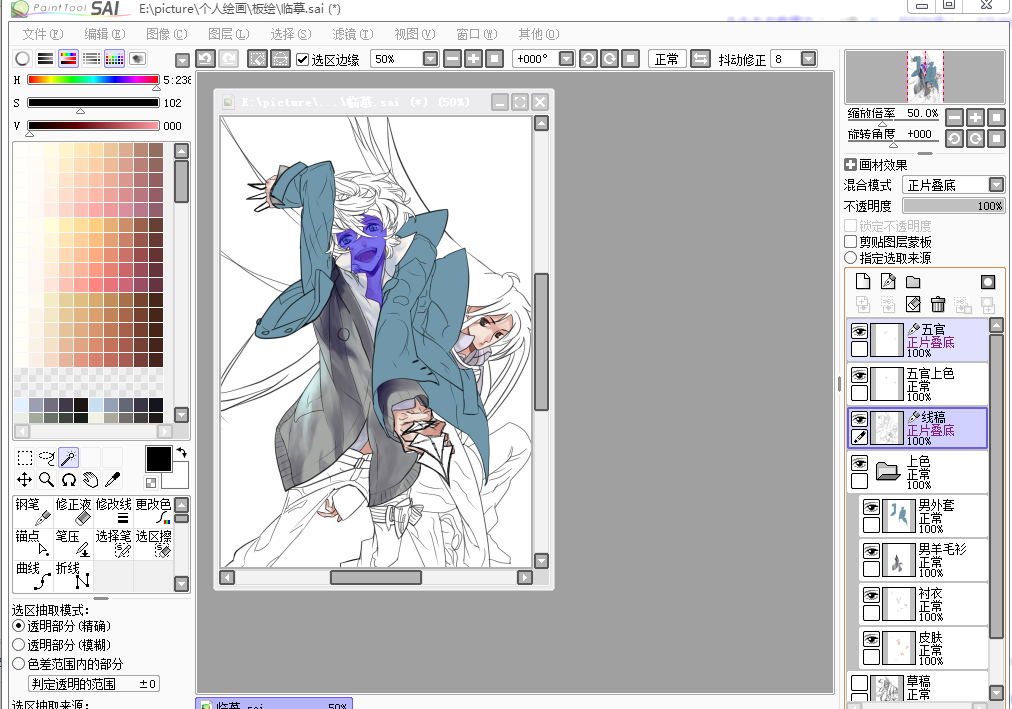Select 色差范围内的部分 radio option

[19, 664]
